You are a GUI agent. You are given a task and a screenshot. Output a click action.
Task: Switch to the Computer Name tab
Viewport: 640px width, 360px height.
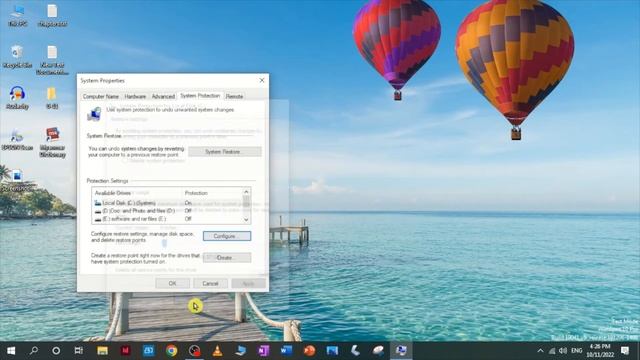click(x=101, y=96)
